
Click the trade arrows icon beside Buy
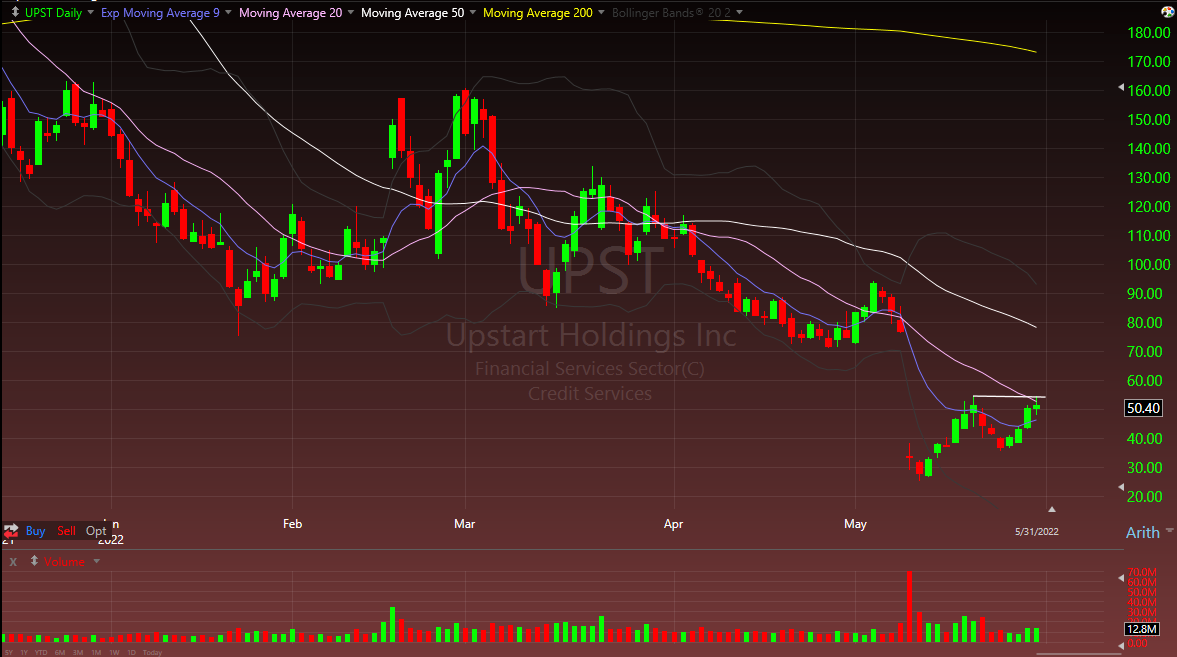[x=11, y=531]
